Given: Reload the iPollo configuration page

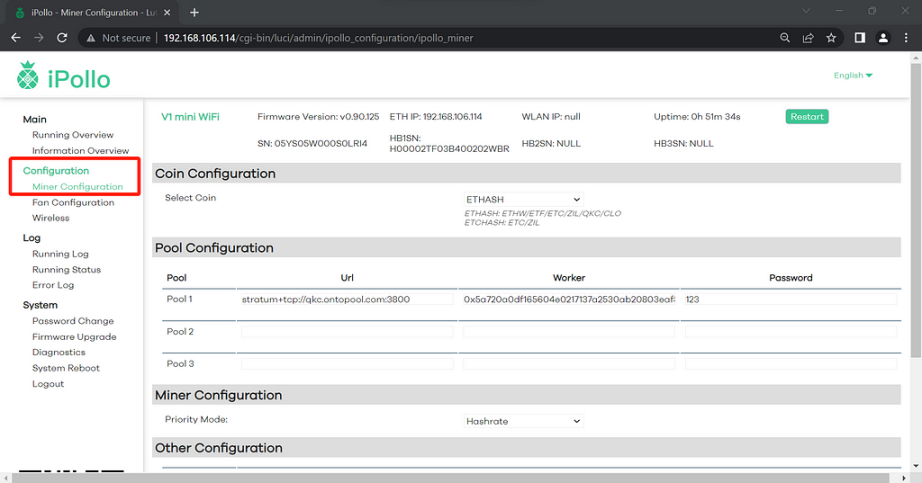Looking at the screenshot, I should (62, 38).
